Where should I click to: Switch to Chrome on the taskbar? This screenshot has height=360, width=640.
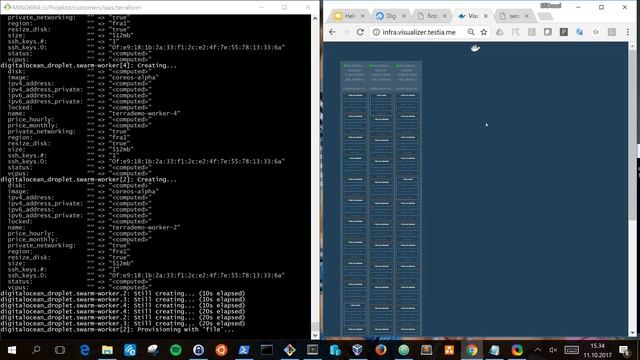(471, 350)
